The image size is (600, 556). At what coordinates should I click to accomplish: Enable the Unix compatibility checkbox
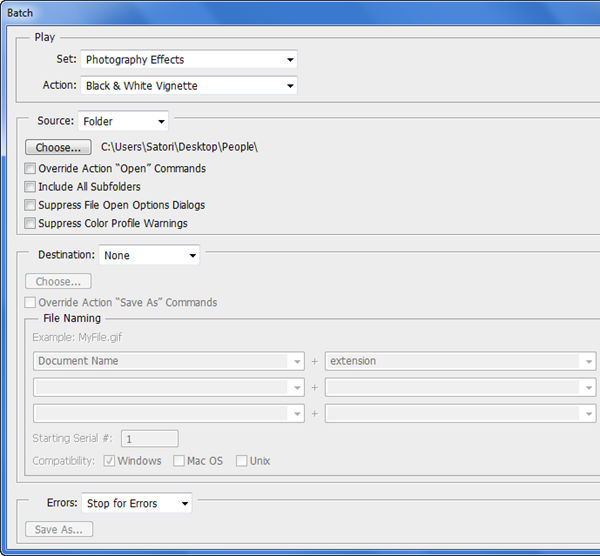click(x=242, y=461)
